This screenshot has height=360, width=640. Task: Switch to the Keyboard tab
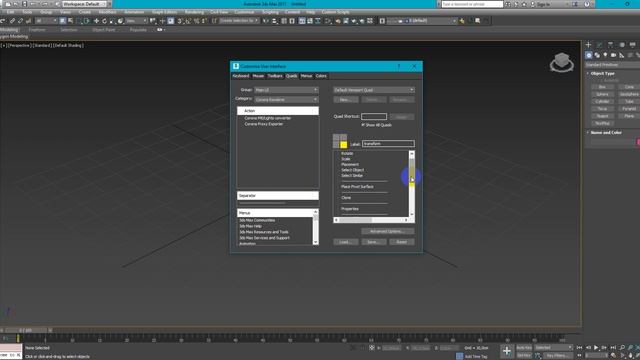click(241, 76)
